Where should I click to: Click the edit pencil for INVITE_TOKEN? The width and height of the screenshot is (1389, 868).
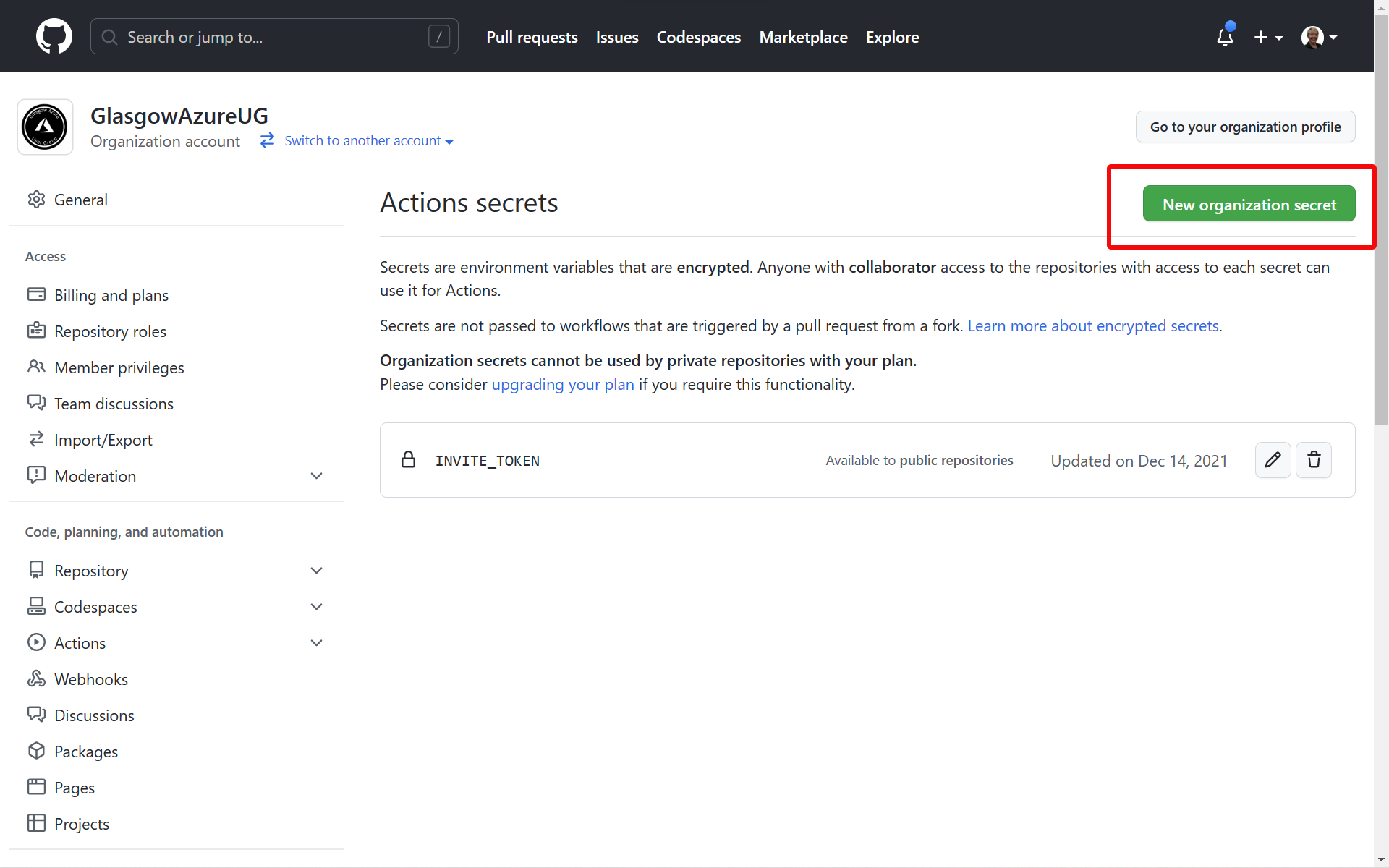[x=1273, y=460]
